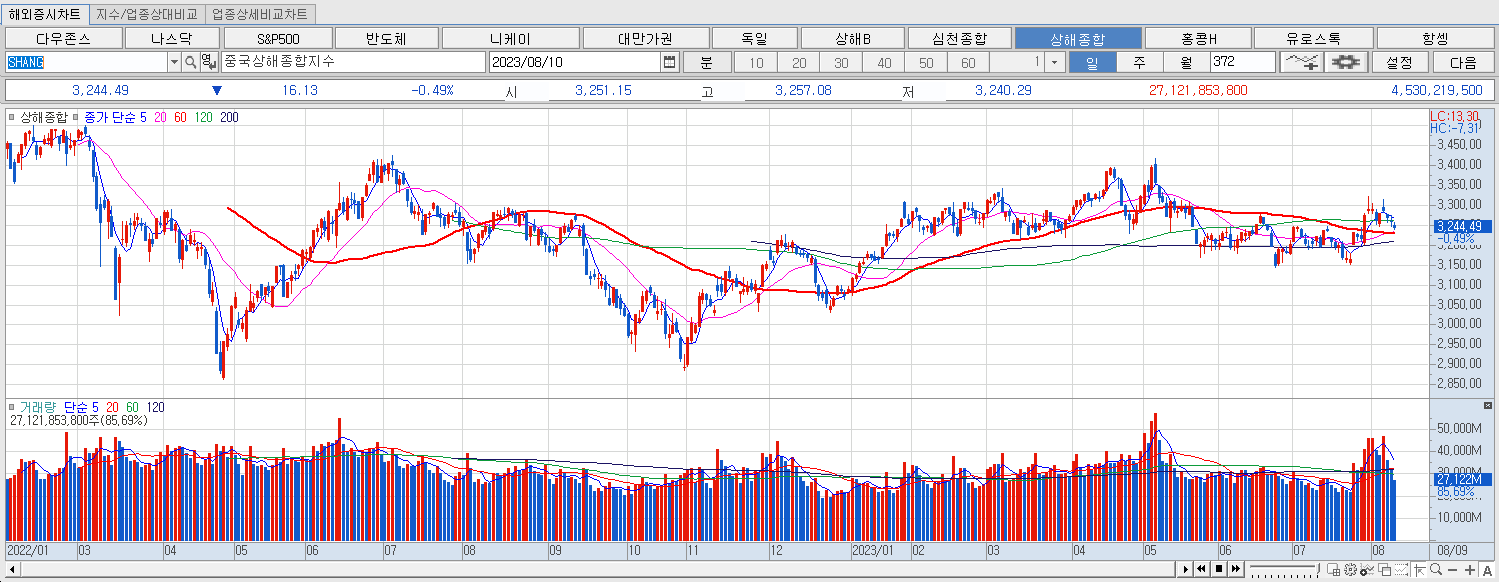Open the chart settings gear icon
Screen dimensions: 1499x582
(x=1346, y=61)
